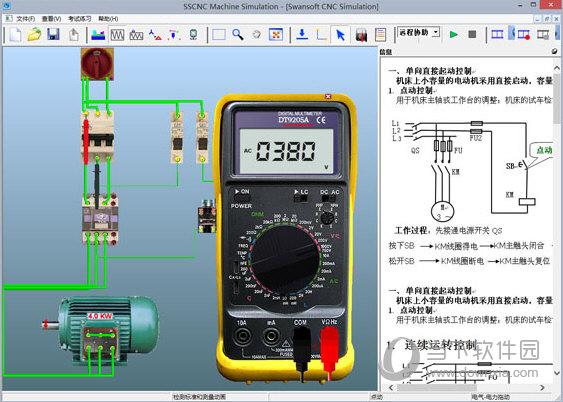
Task: Click the blue split-panel layout icon
Action: point(497,34)
